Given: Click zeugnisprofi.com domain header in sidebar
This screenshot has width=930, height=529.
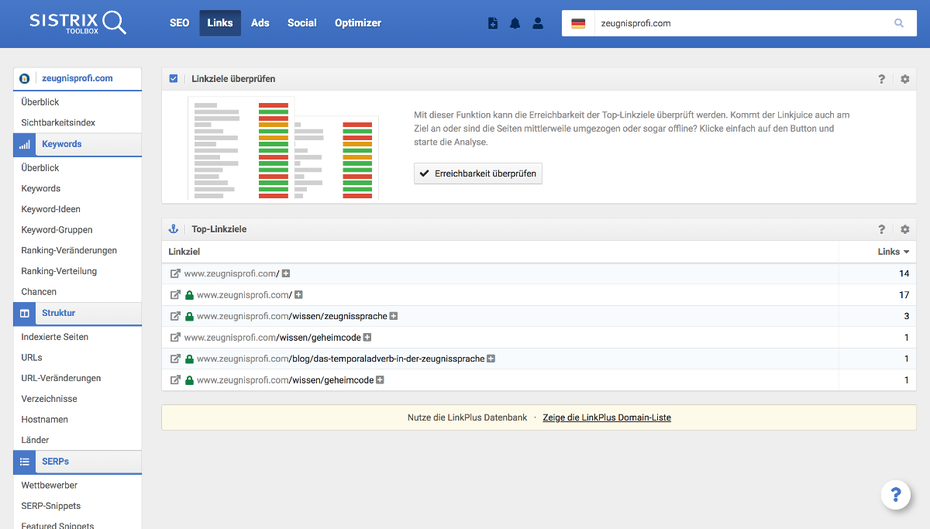Looking at the screenshot, I should (x=77, y=78).
